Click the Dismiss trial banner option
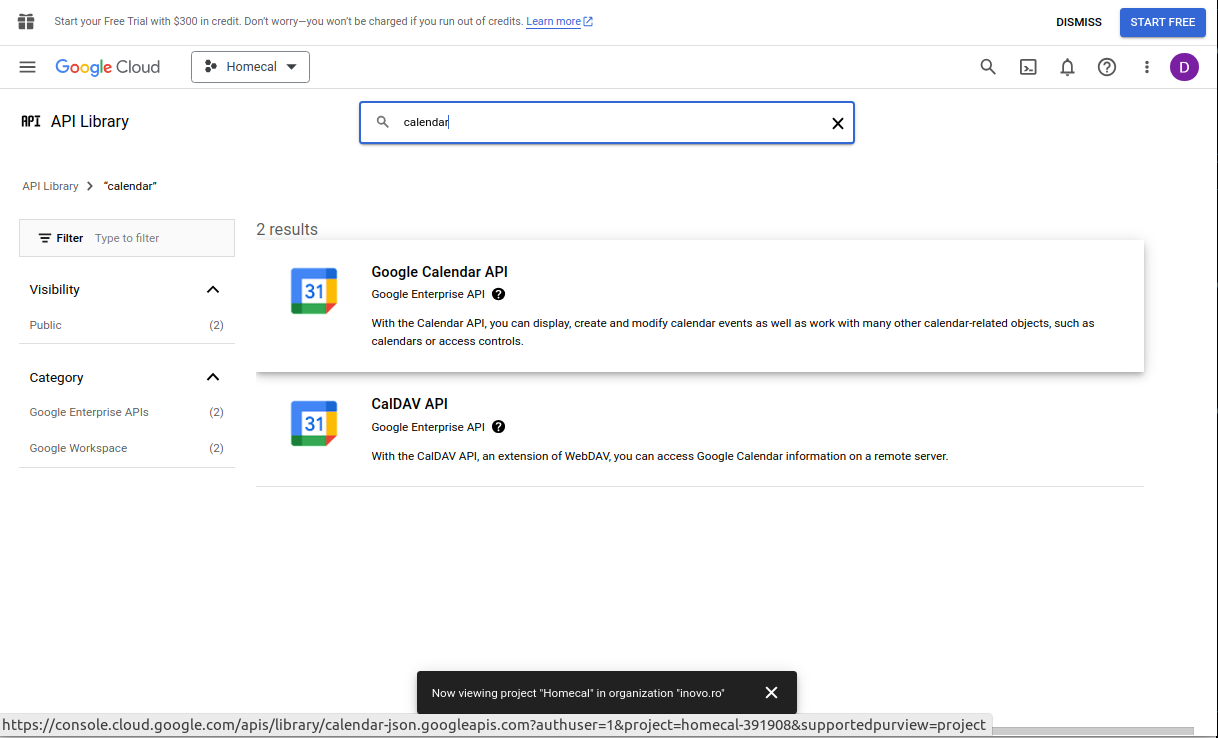 click(x=1079, y=21)
